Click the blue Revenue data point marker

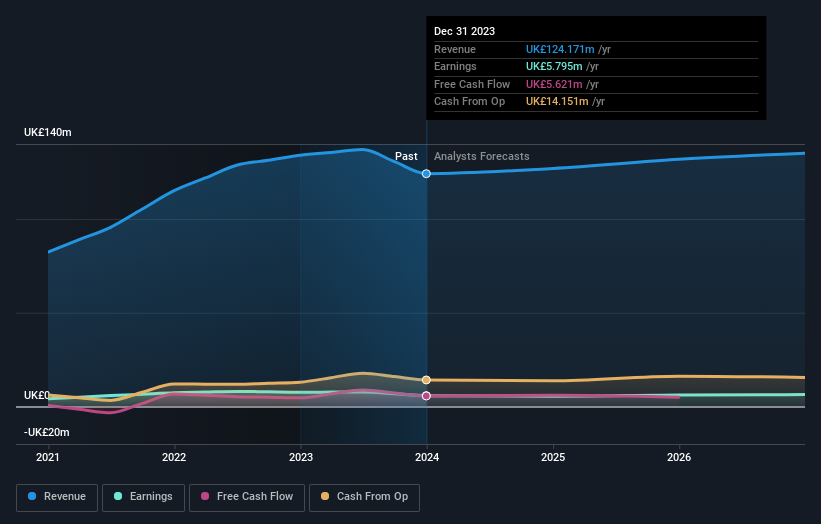pos(426,174)
